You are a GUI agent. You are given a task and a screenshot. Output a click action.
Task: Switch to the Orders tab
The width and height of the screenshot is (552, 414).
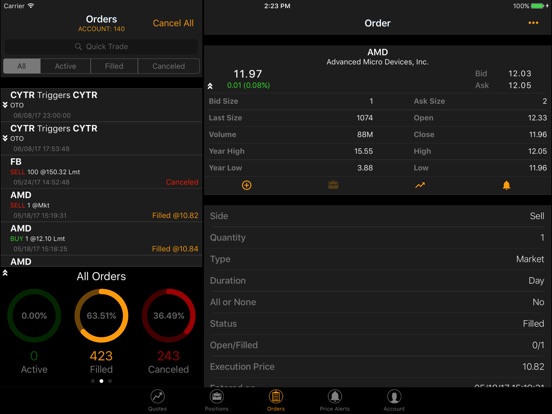tap(276, 400)
